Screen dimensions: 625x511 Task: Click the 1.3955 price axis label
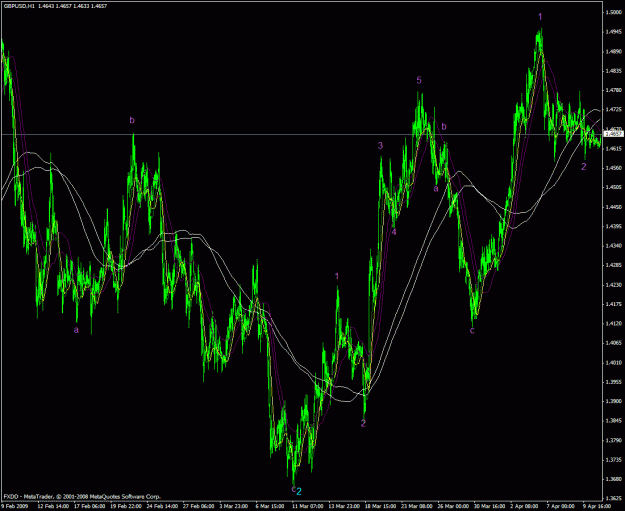pos(614,382)
